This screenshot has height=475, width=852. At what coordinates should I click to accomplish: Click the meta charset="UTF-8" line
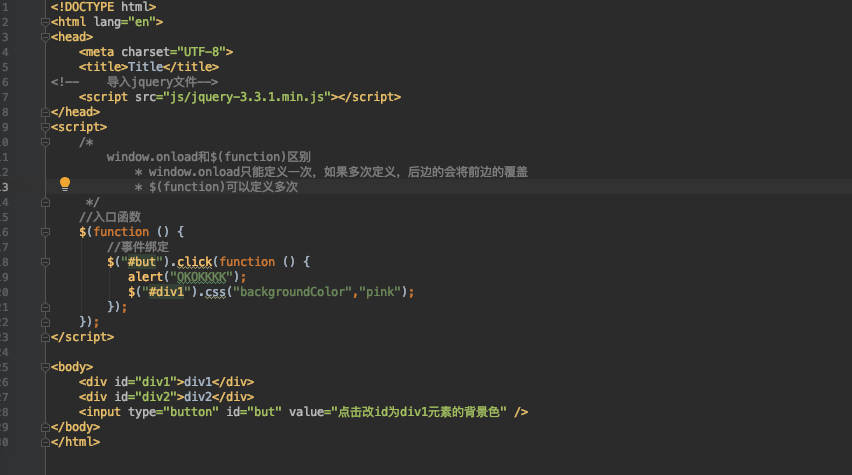(x=156, y=52)
